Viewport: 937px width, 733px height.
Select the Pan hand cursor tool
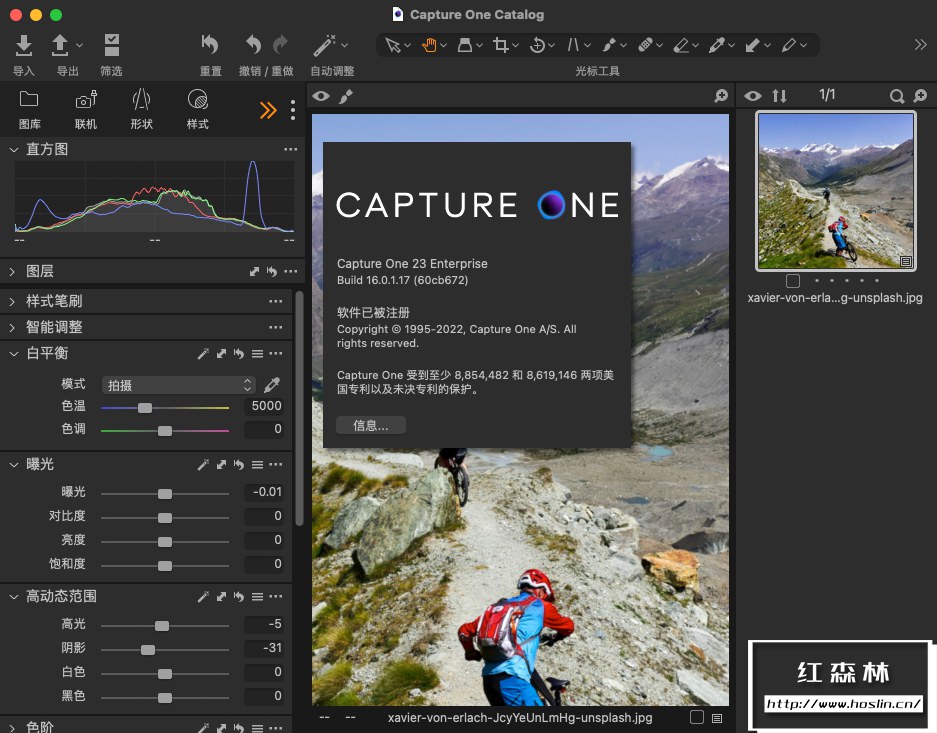(x=430, y=45)
